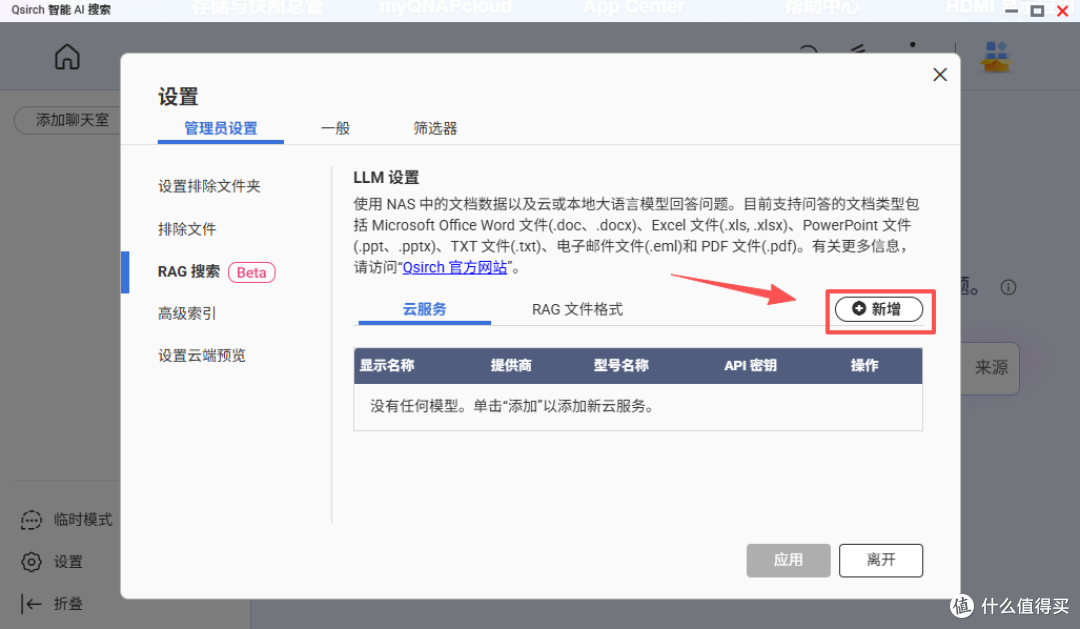Open the Qsirch 官方网站 link
This screenshot has width=1080, height=629.
coord(455,267)
